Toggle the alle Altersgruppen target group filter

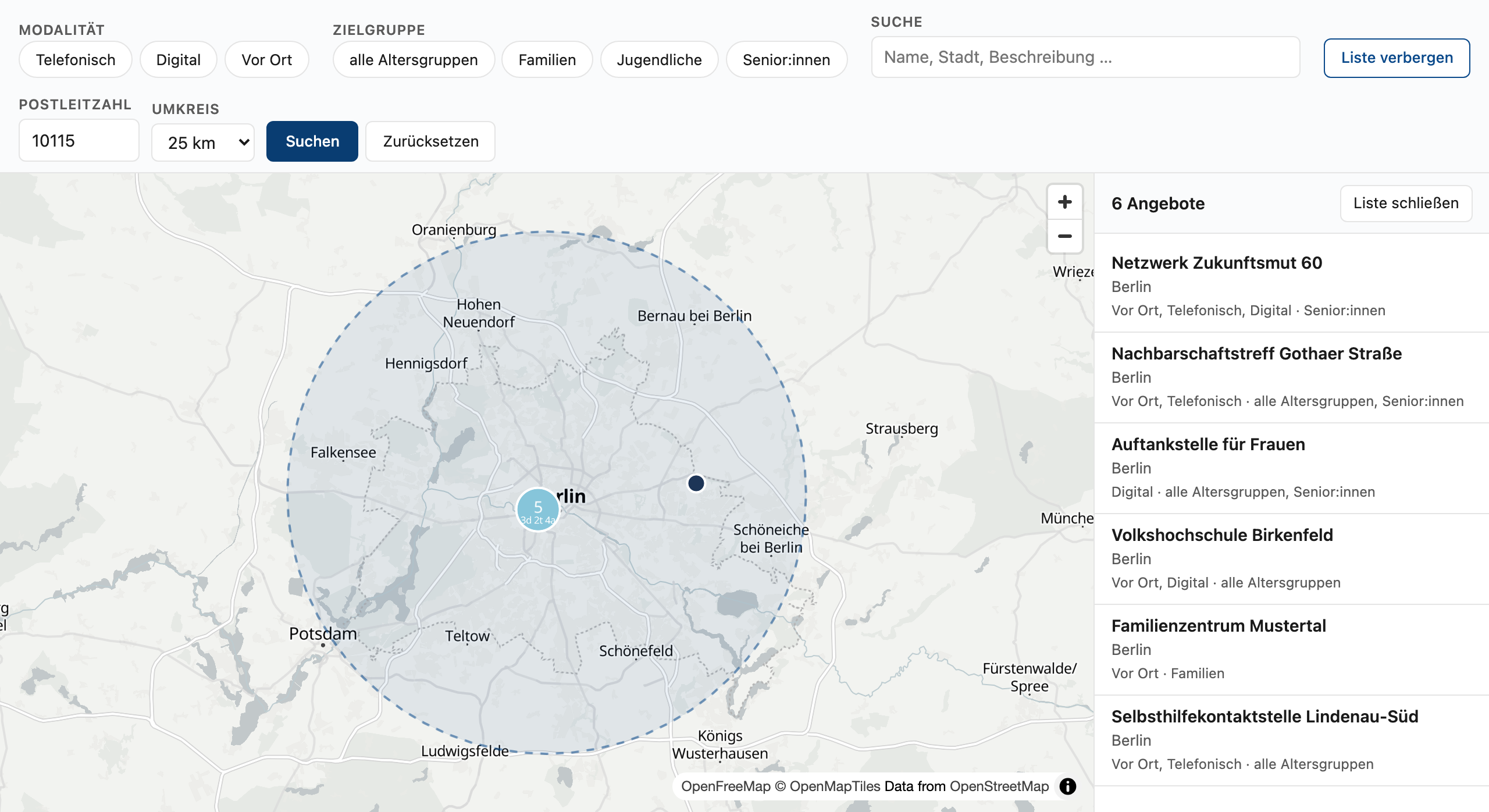coord(414,59)
